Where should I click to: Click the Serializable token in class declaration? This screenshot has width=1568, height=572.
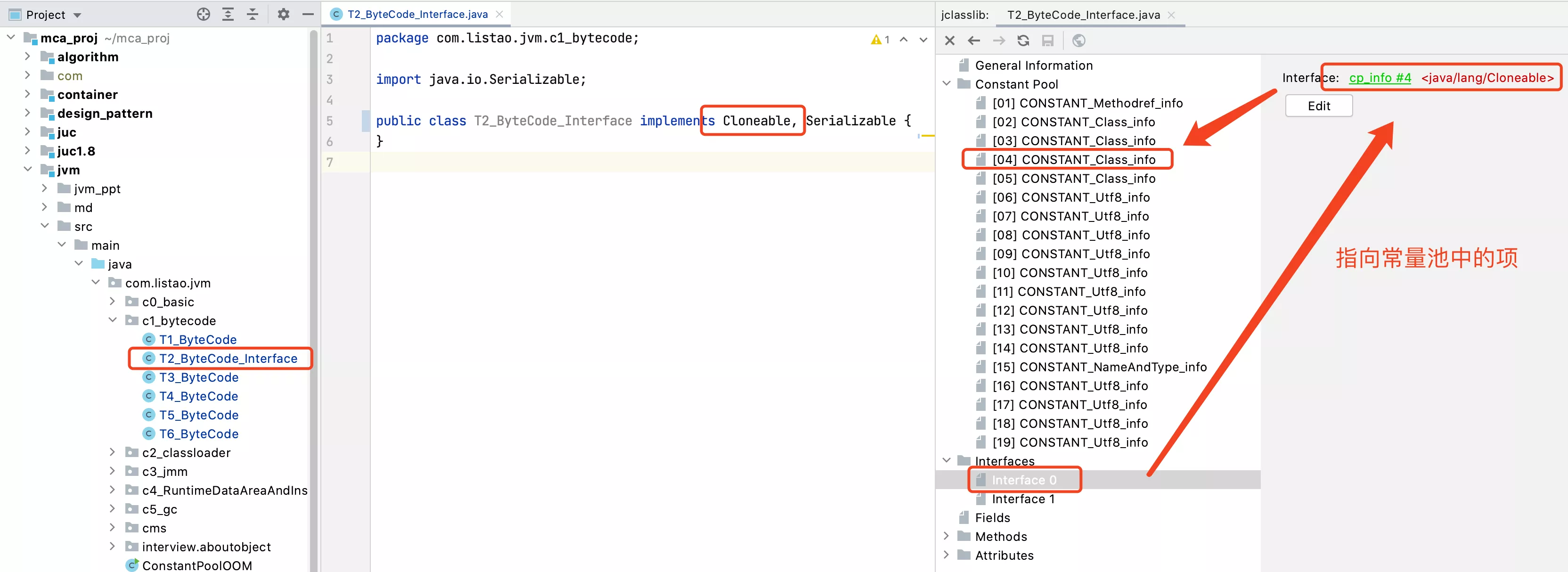851,121
